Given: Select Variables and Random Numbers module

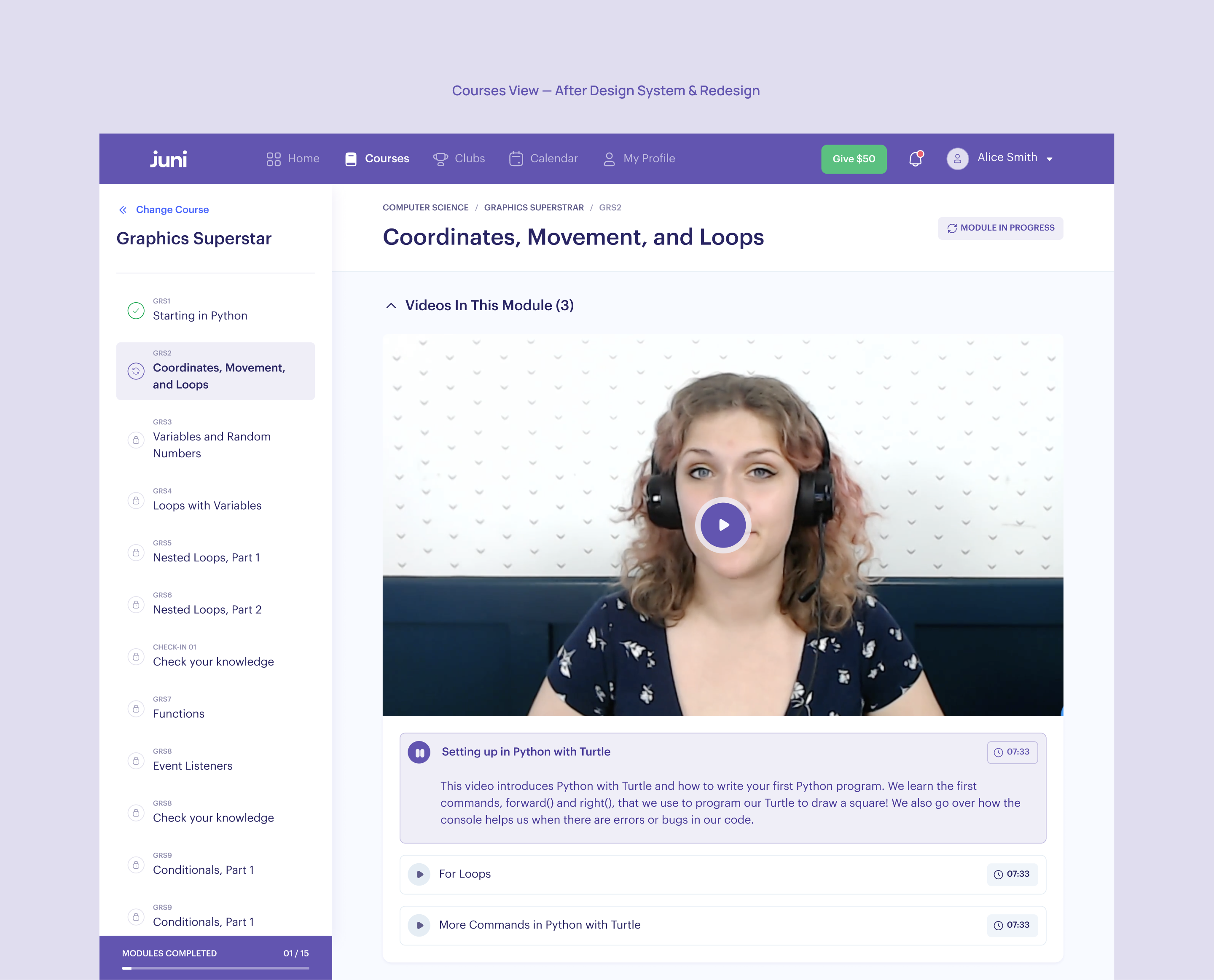Looking at the screenshot, I should 212,445.
